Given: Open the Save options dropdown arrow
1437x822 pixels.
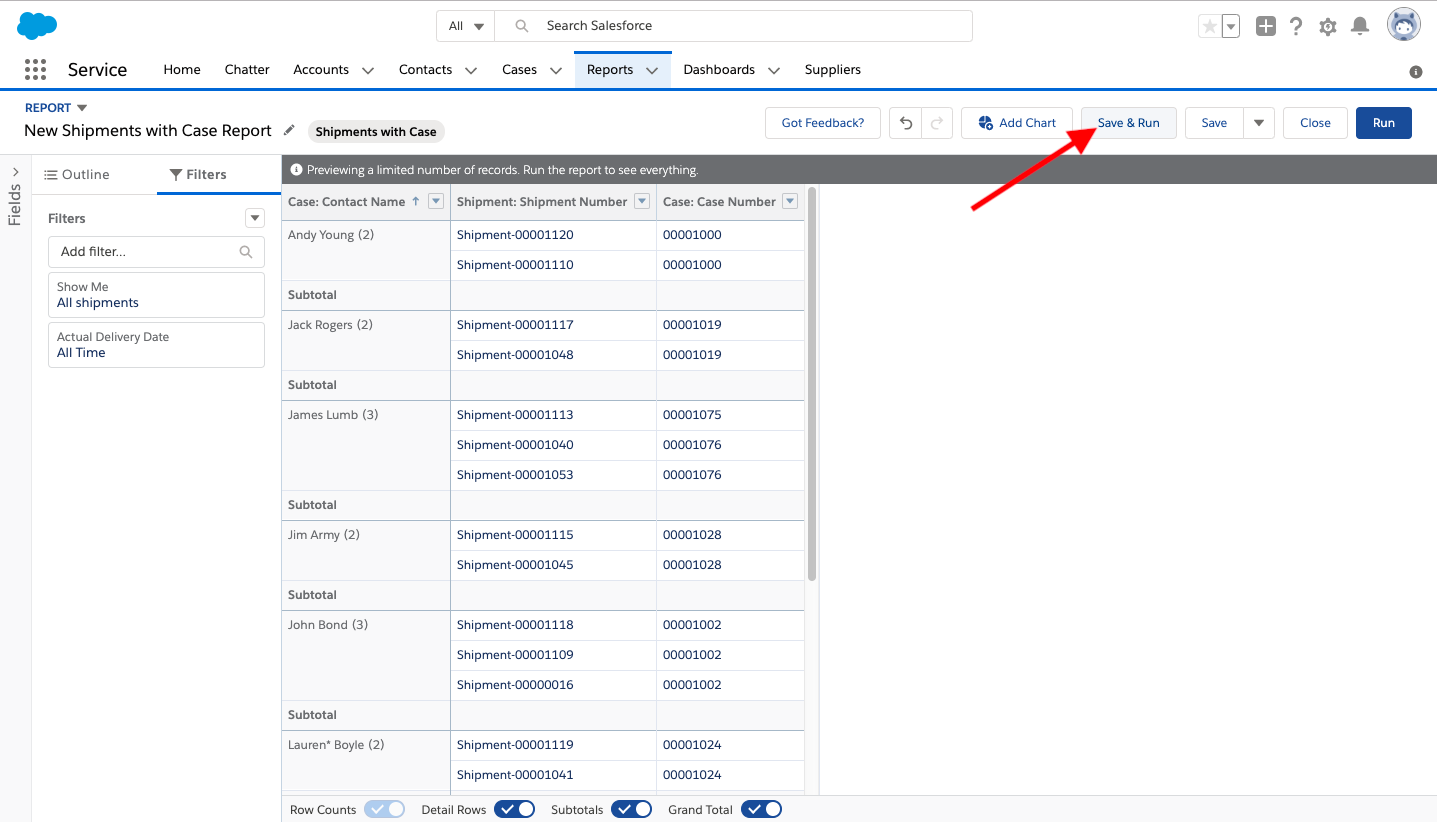Looking at the screenshot, I should tap(1258, 123).
